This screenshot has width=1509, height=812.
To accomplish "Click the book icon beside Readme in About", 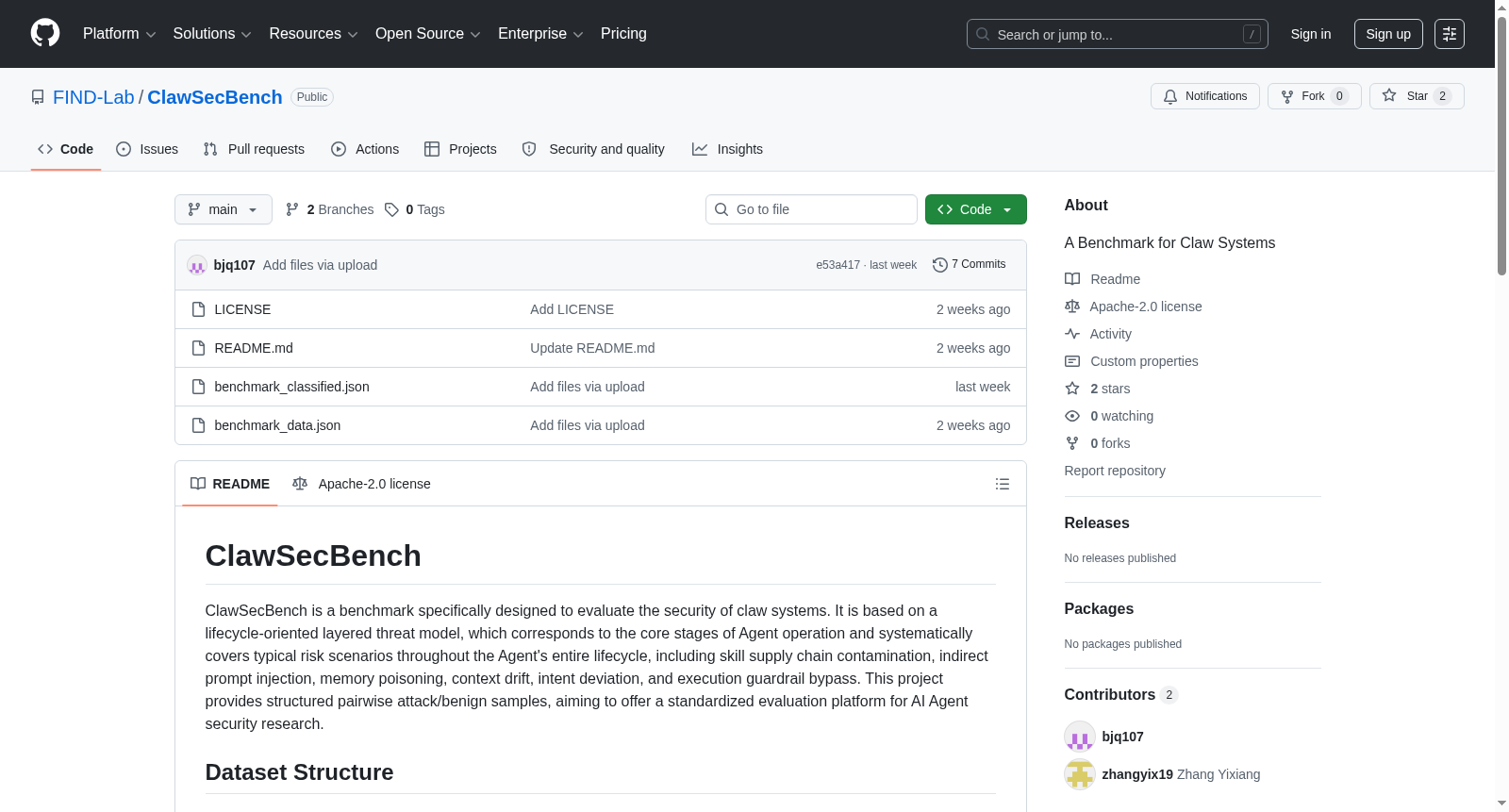I will point(1072,279).
